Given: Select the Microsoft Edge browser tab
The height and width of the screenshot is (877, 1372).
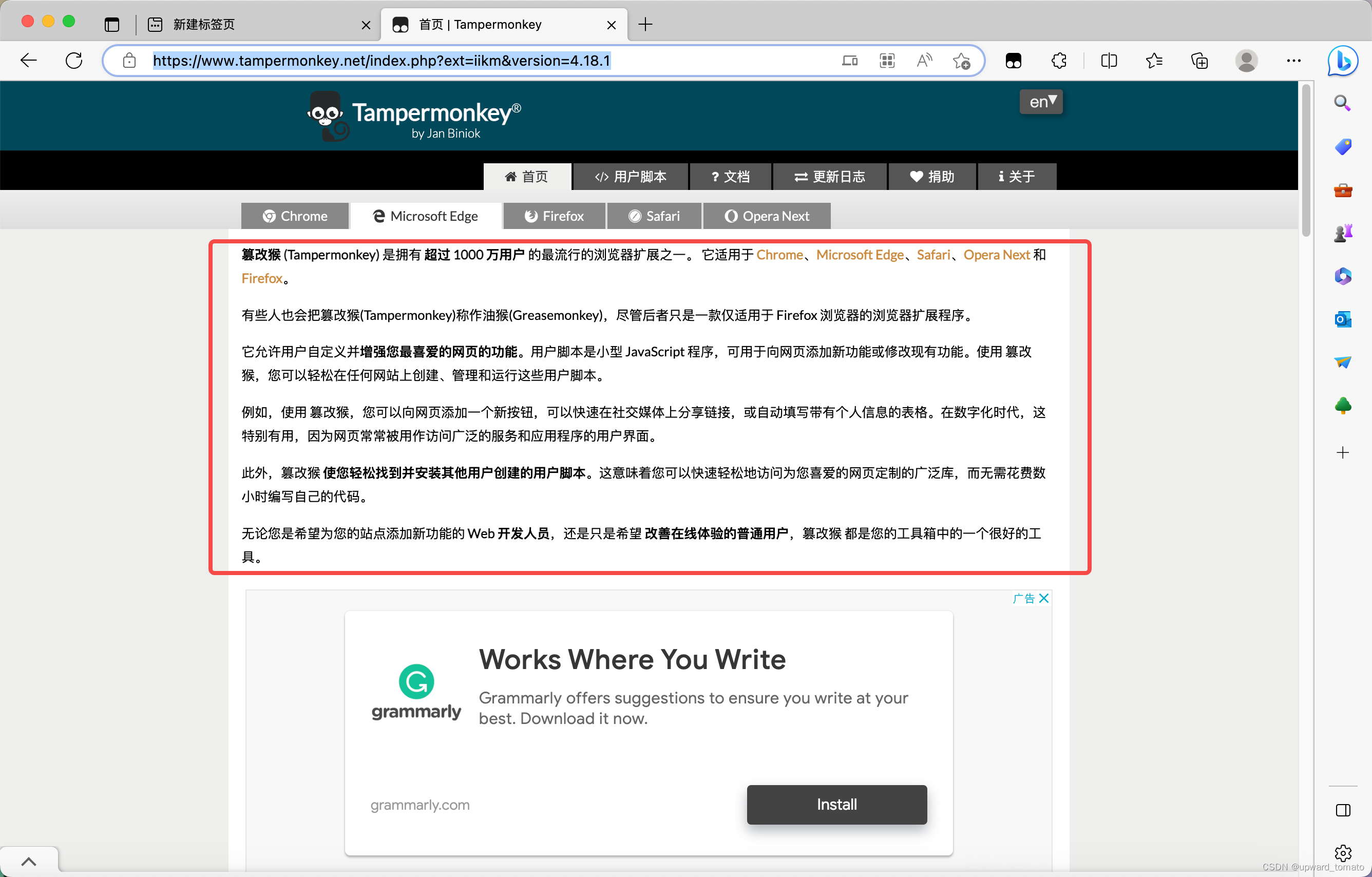Looking at the screenshot, I should point(426,216).
